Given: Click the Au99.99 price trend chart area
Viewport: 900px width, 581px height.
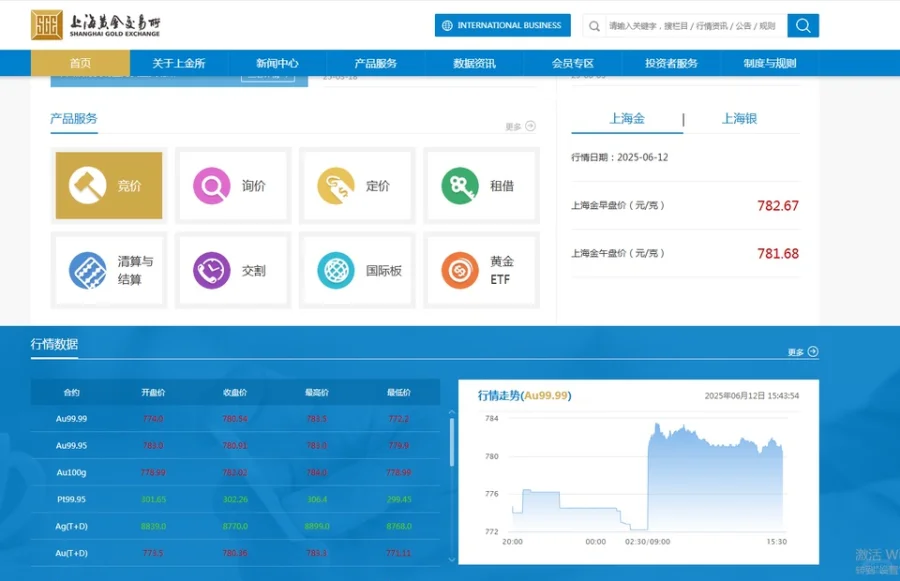Looking at the screenshot, I should tap(647, 477).
